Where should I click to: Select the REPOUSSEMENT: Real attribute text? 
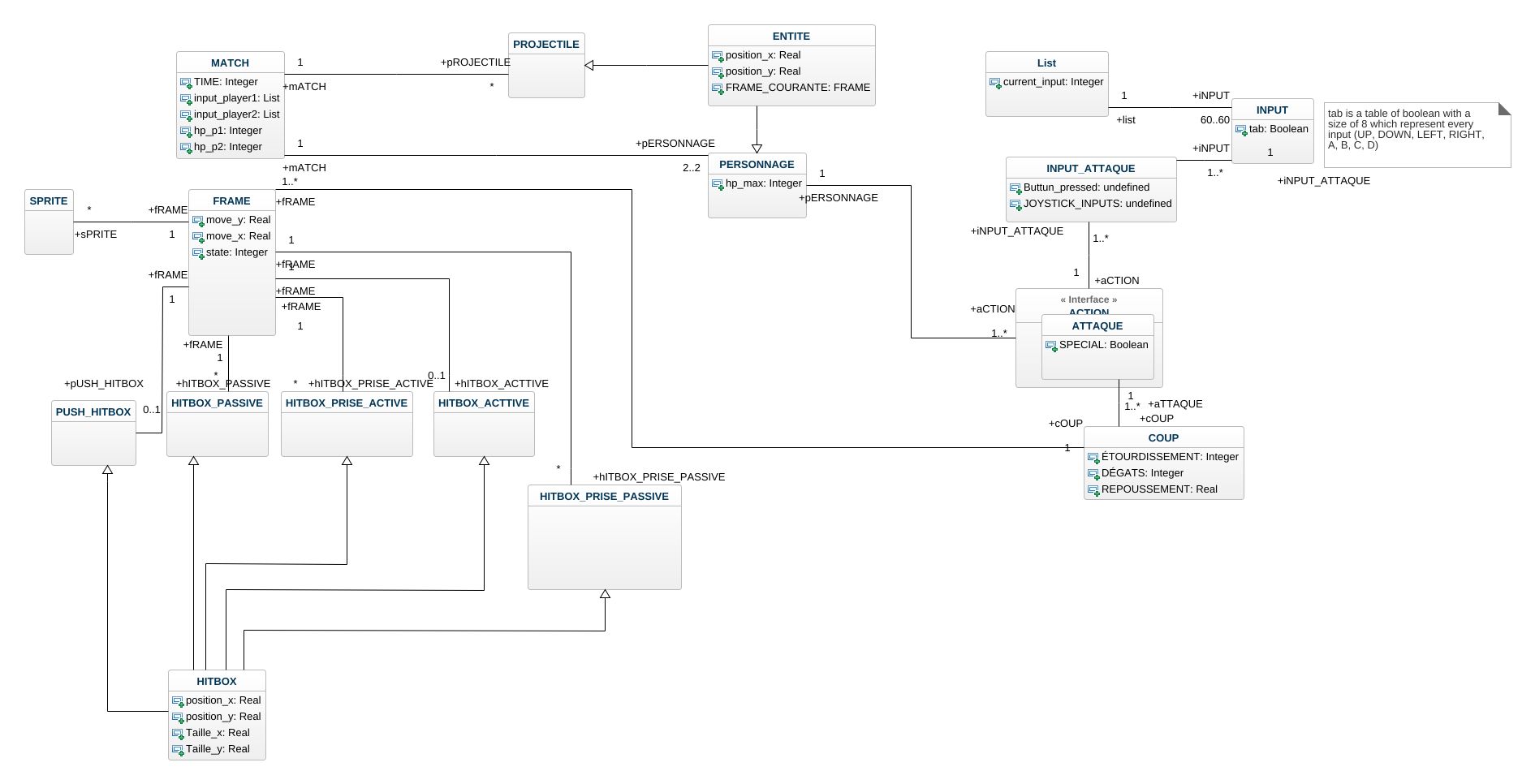point(1159,489)
